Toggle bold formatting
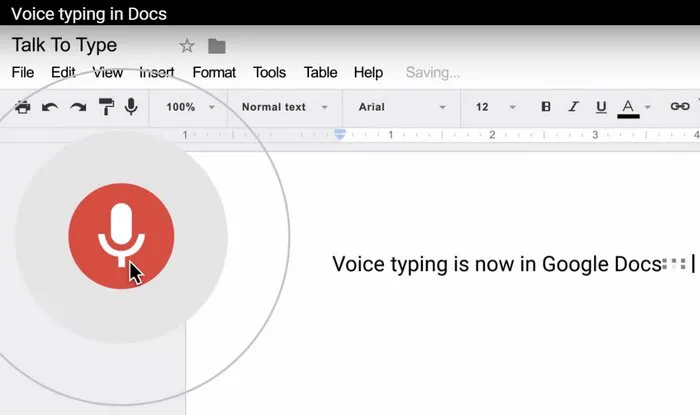This screenshot has width=700, height=415. pyautogui.click(x=546, y=107)
